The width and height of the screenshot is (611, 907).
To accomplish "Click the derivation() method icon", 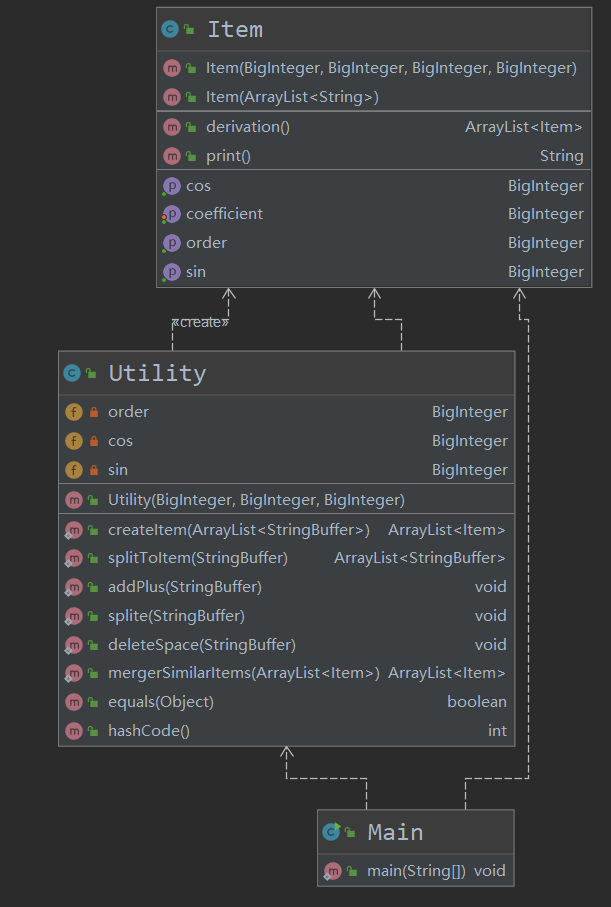I will 171,127.
